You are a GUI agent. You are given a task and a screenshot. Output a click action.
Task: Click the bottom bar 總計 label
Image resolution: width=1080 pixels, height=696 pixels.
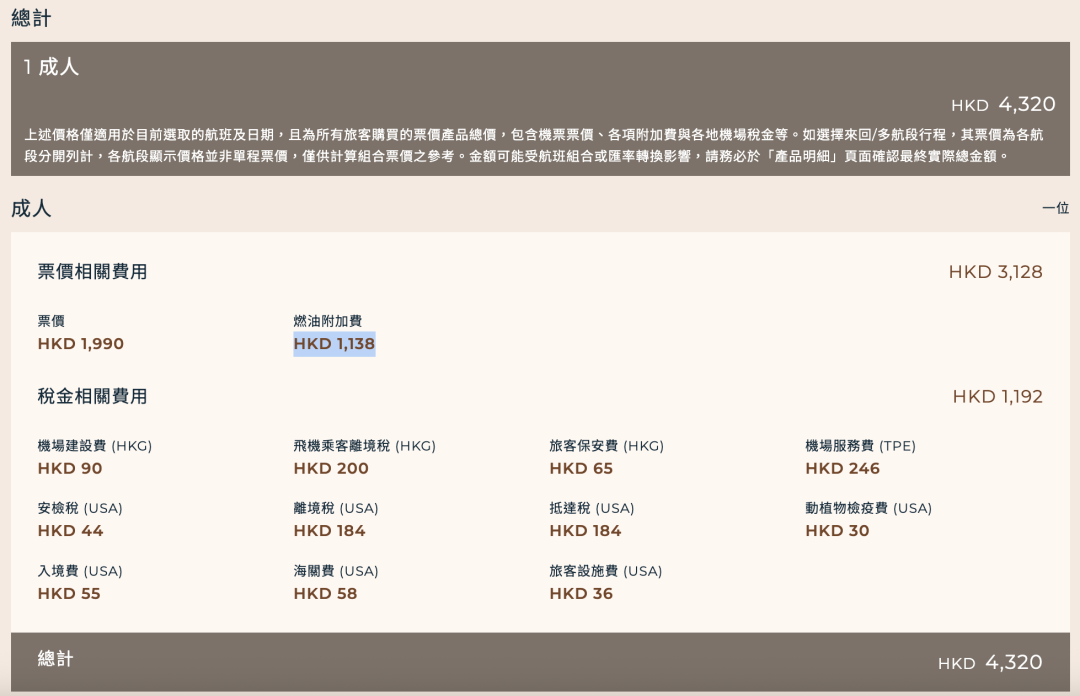pos(55,659)
